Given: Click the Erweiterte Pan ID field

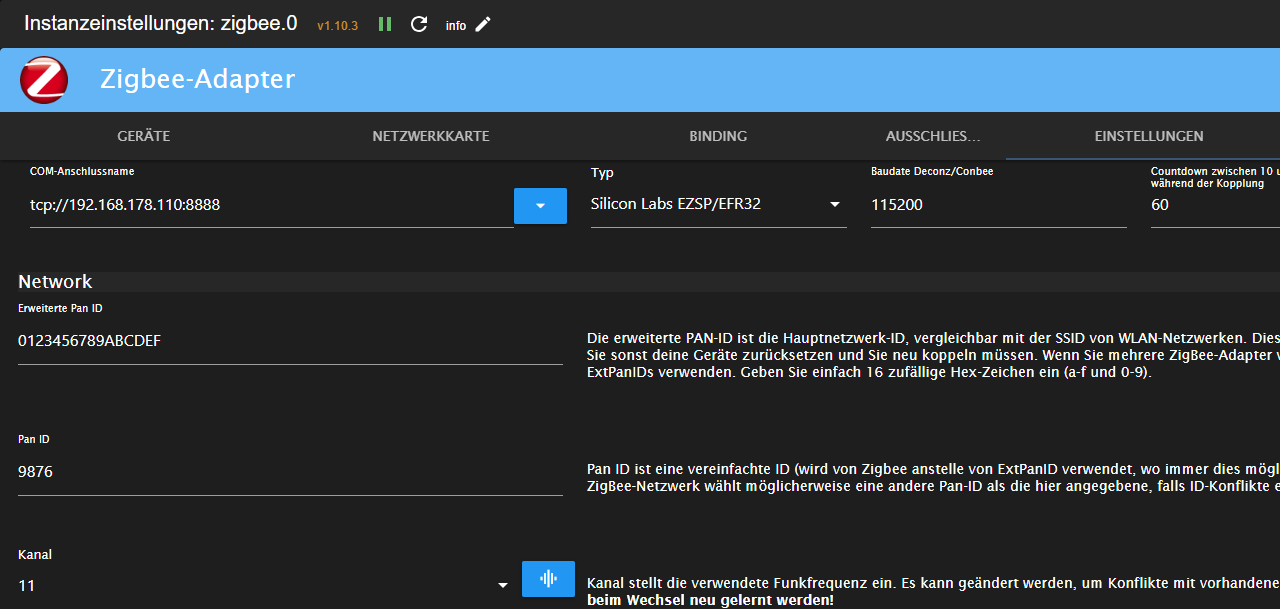Looking at the screenshot, I should coord(290,341).
